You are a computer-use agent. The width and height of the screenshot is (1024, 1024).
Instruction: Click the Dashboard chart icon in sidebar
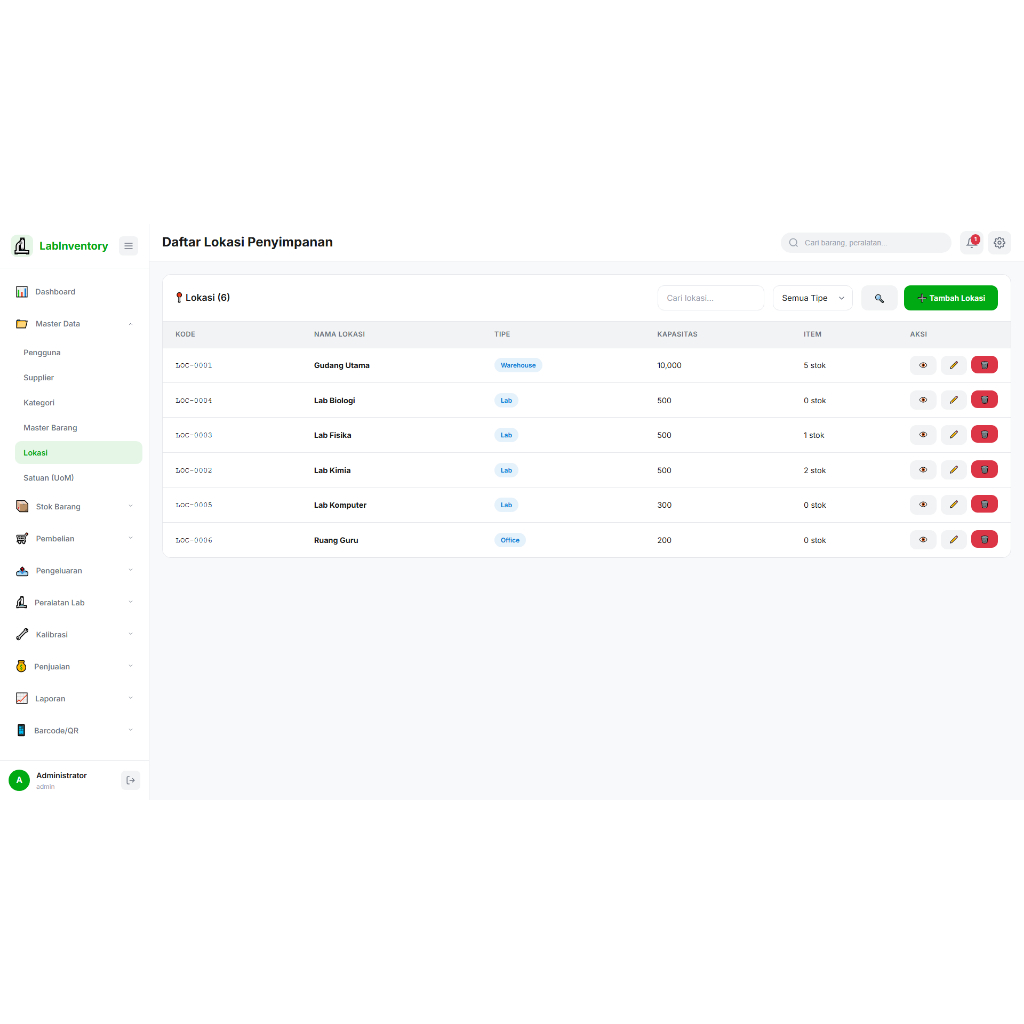22,292
